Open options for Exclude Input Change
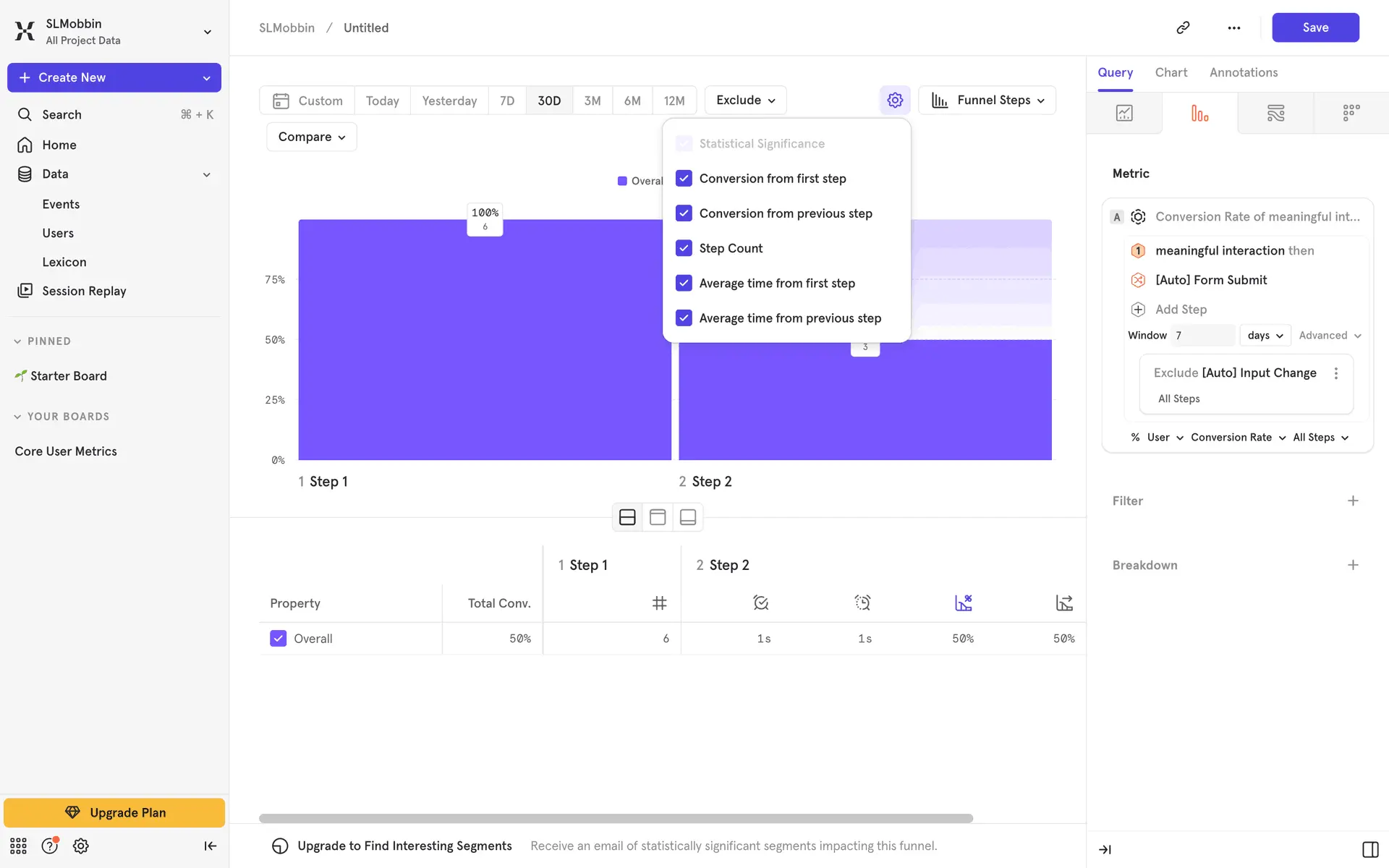 (1336, 373)
